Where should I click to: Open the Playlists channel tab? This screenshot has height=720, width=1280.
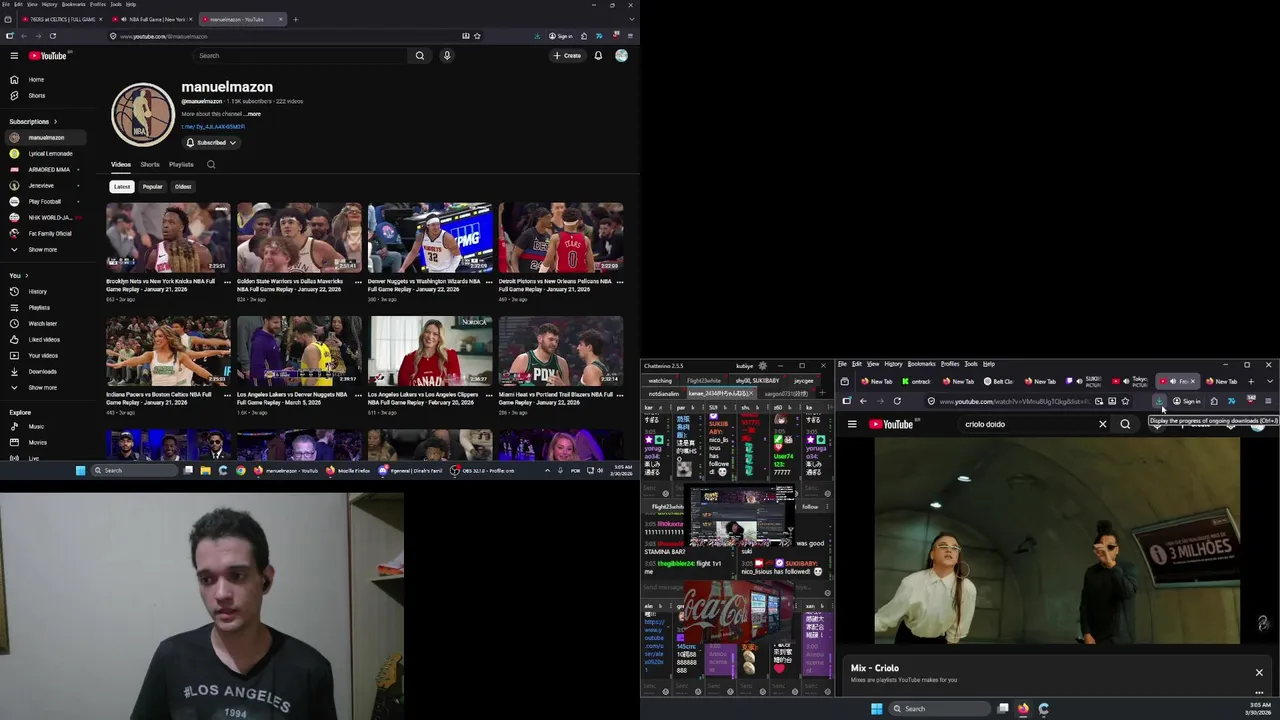181,164
